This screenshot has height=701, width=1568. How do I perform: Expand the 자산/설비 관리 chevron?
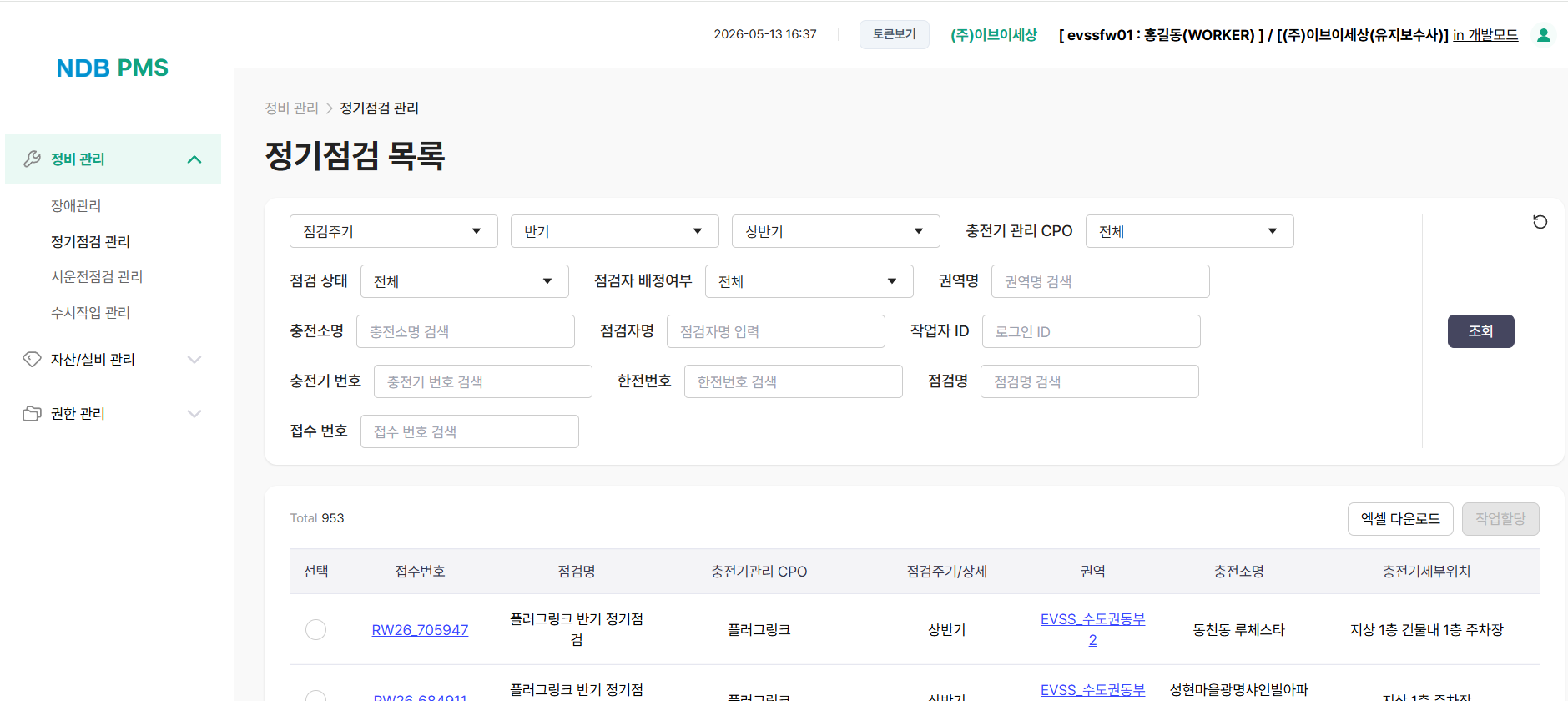point(194,360)
